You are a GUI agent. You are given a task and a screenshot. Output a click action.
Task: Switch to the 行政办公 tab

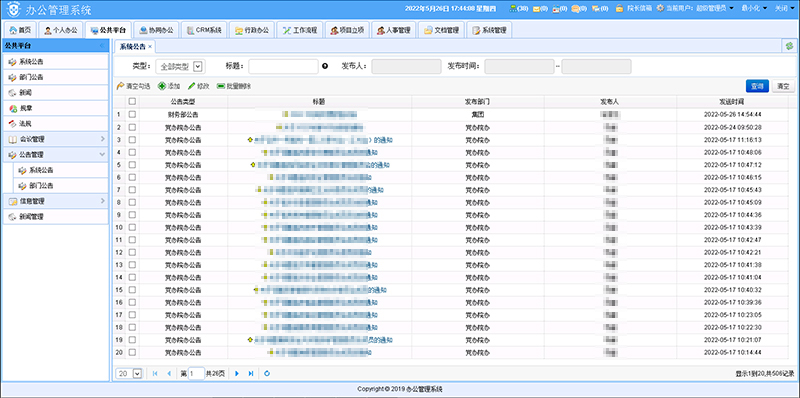(x=252, y=30)
